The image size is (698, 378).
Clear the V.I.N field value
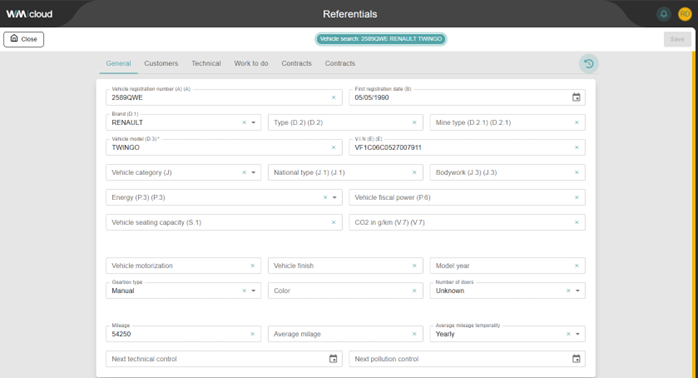[x=576, y=147]
